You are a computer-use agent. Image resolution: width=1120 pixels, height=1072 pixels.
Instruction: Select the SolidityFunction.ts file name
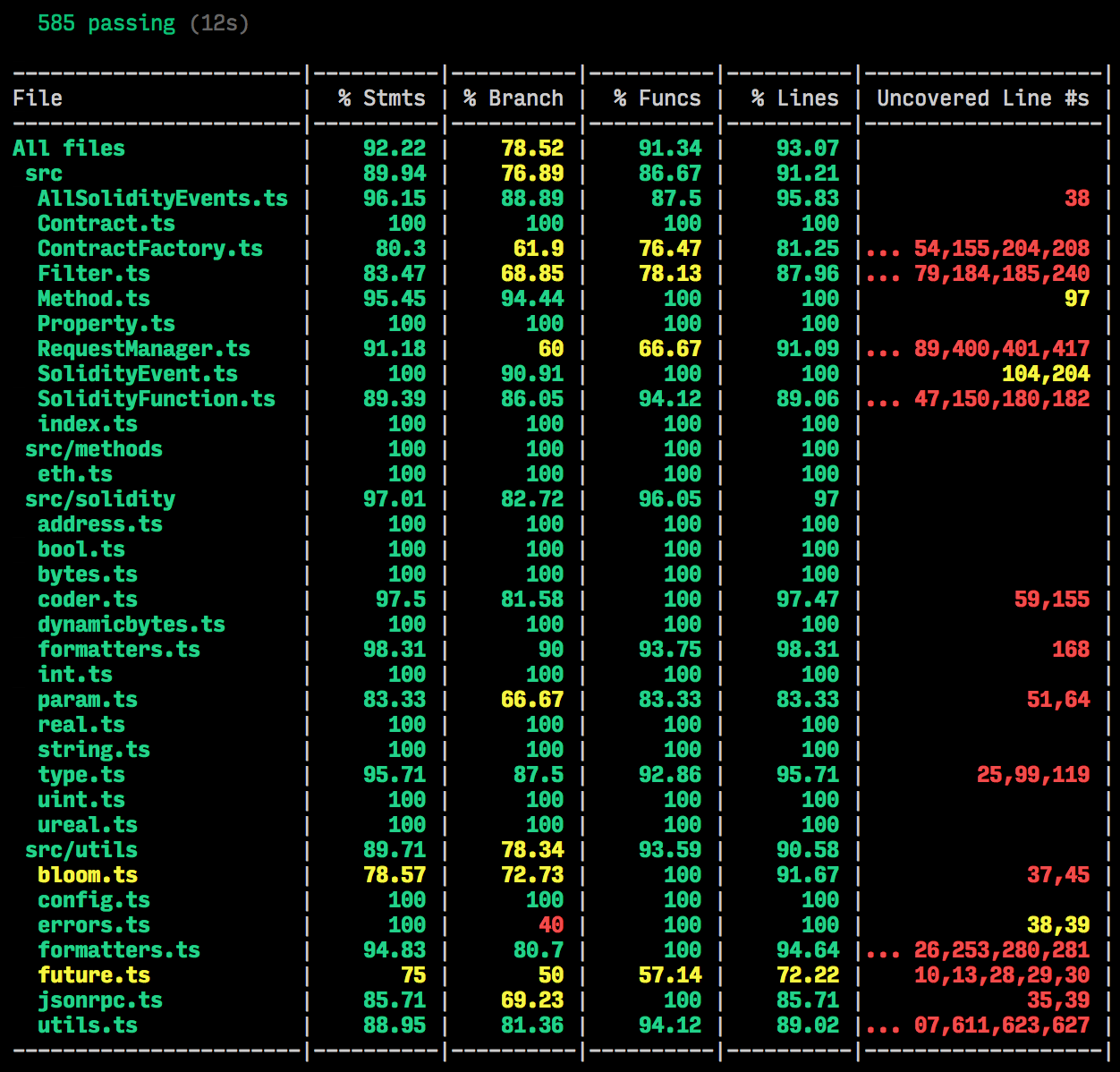pos(157,398)
